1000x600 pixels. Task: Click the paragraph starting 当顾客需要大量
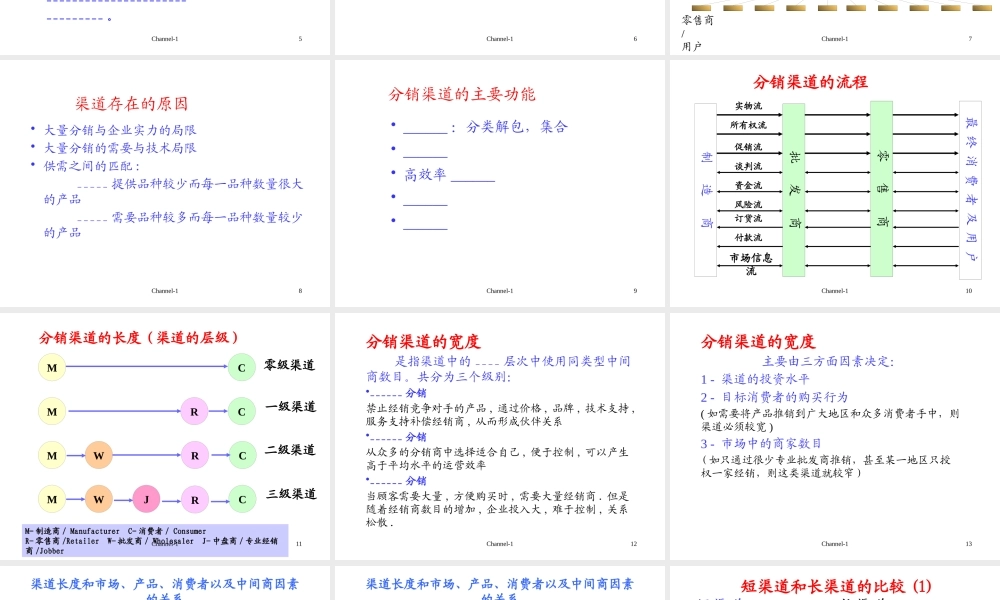(497, 509)
